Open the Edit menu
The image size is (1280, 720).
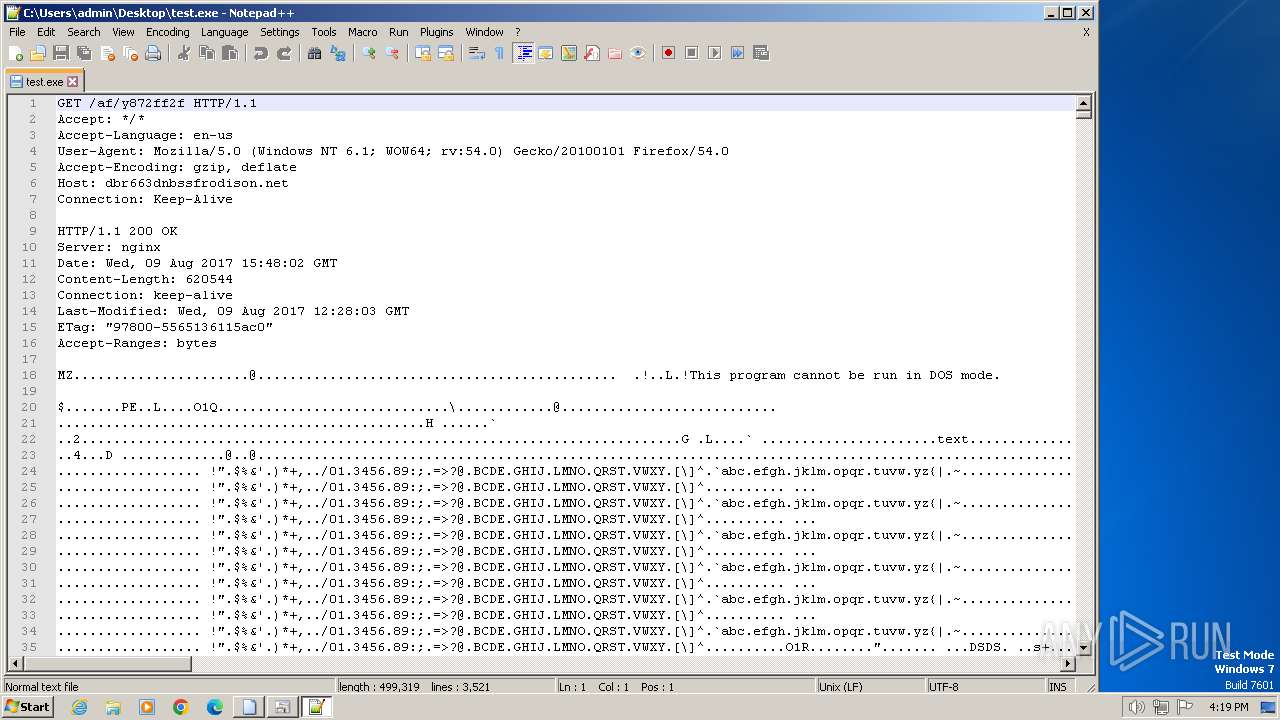[x=46, y=32]
